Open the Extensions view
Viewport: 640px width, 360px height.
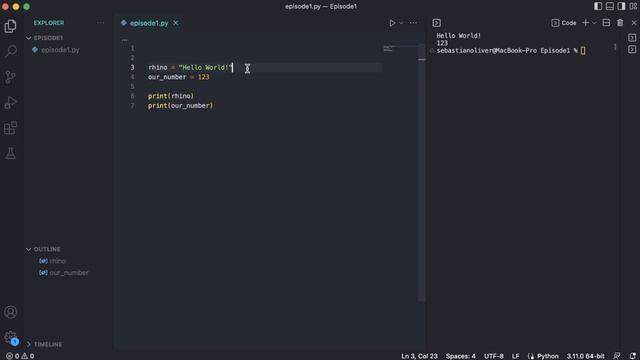point(11,128)
